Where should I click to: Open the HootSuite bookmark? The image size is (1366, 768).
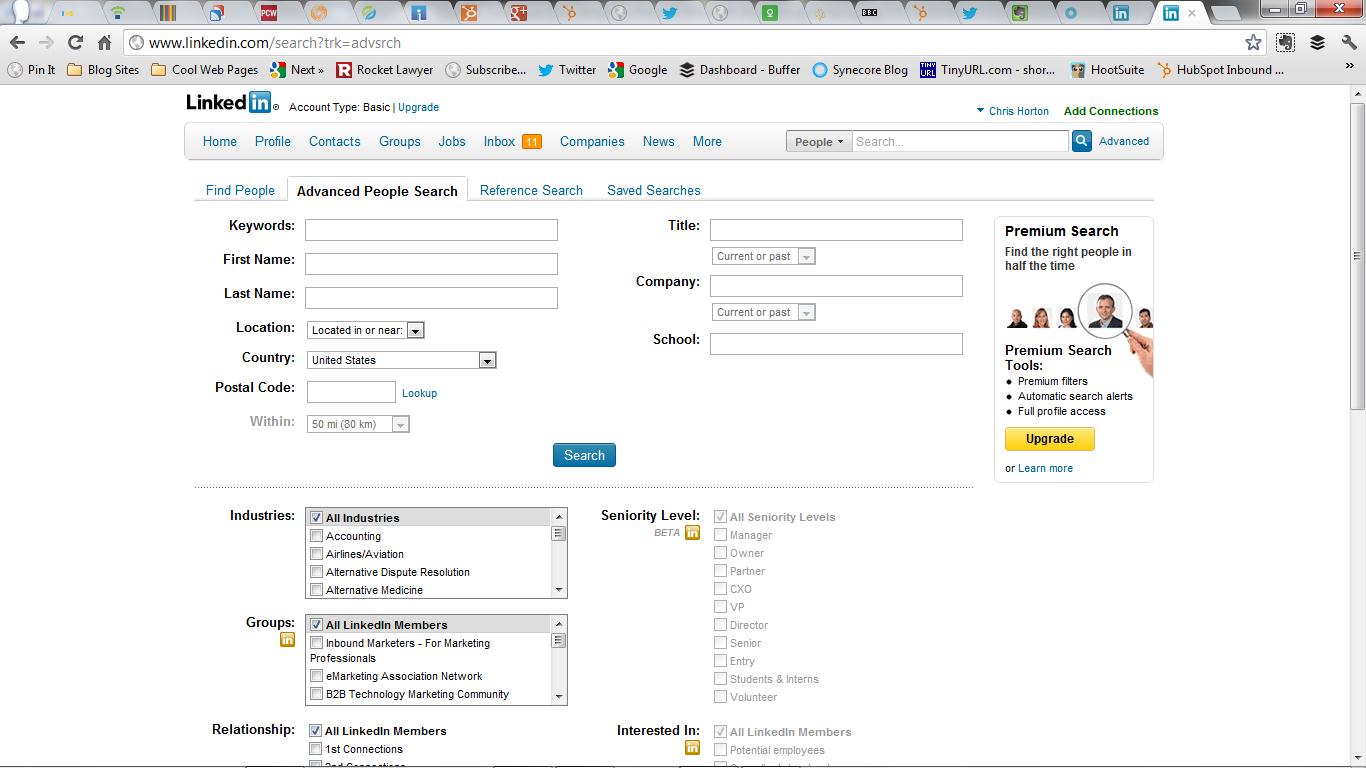[x=1107, y=70]
